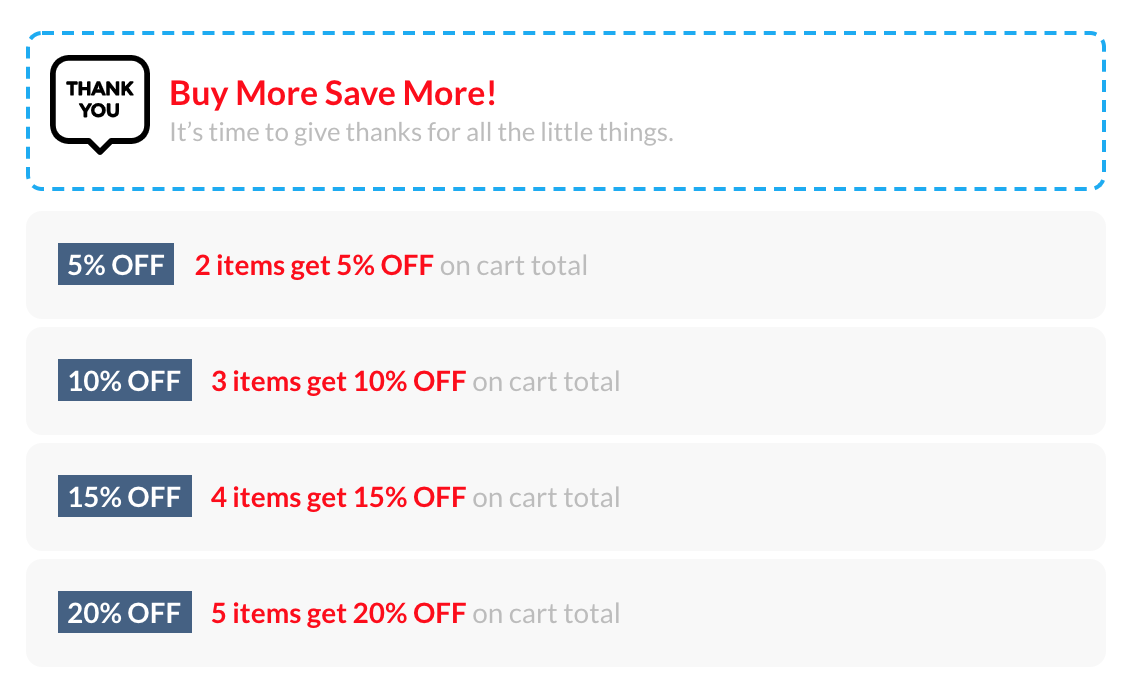Click the 3 items get 10% OFF text

(x=338, y=381)
